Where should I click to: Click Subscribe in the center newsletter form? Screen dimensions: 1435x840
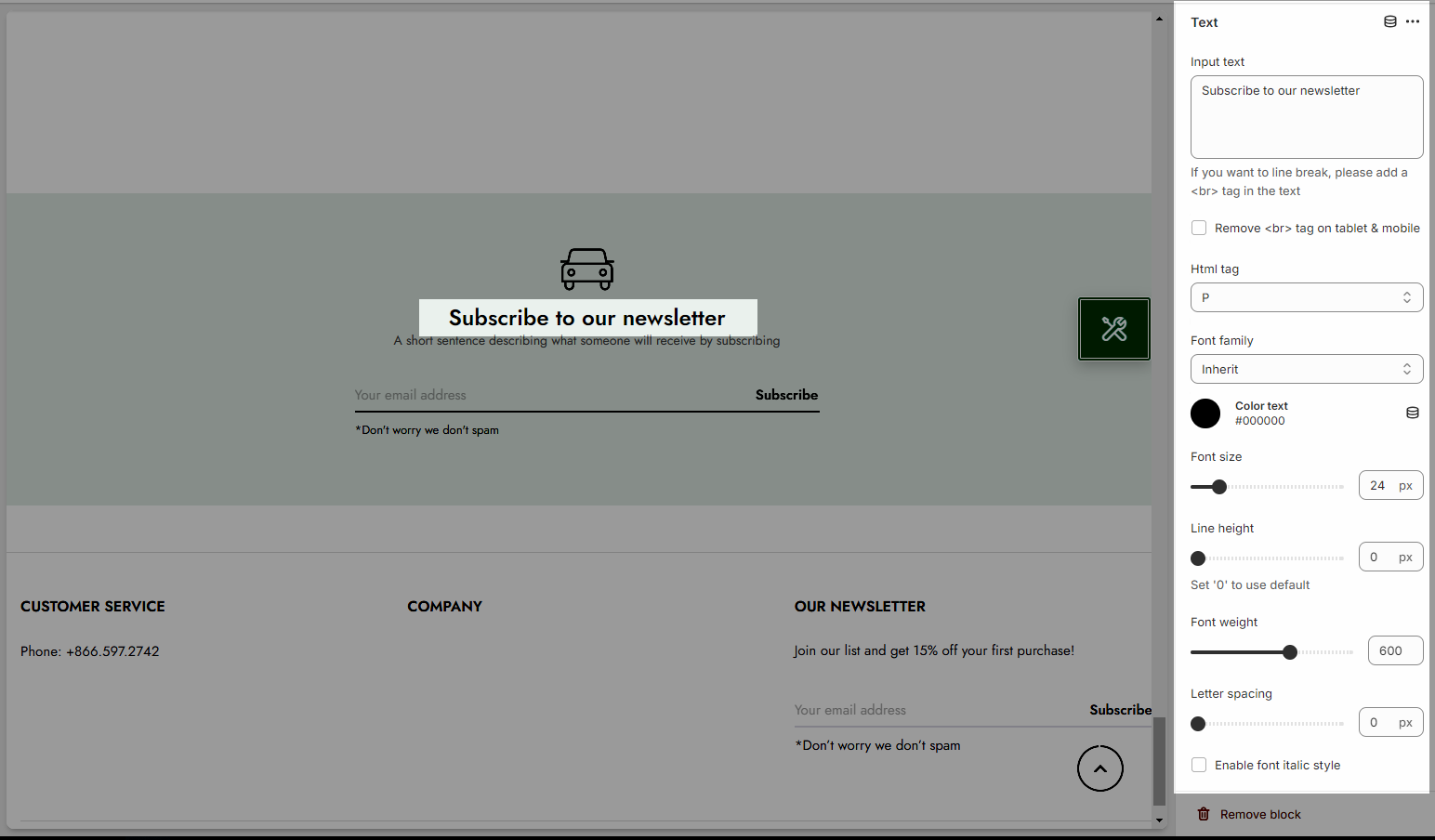(786, 395)
